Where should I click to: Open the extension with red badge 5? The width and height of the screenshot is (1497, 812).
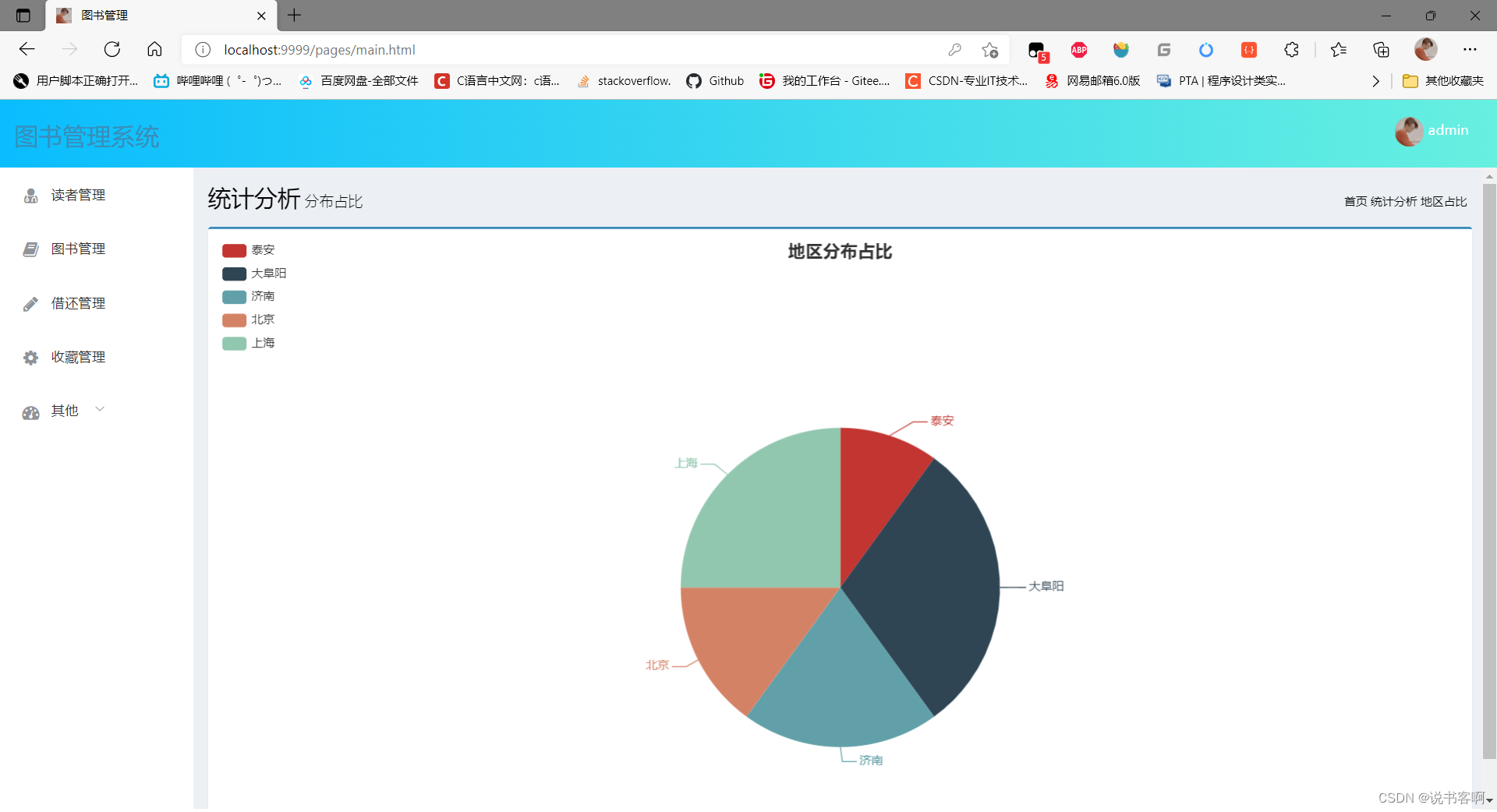pos(1037,51)
